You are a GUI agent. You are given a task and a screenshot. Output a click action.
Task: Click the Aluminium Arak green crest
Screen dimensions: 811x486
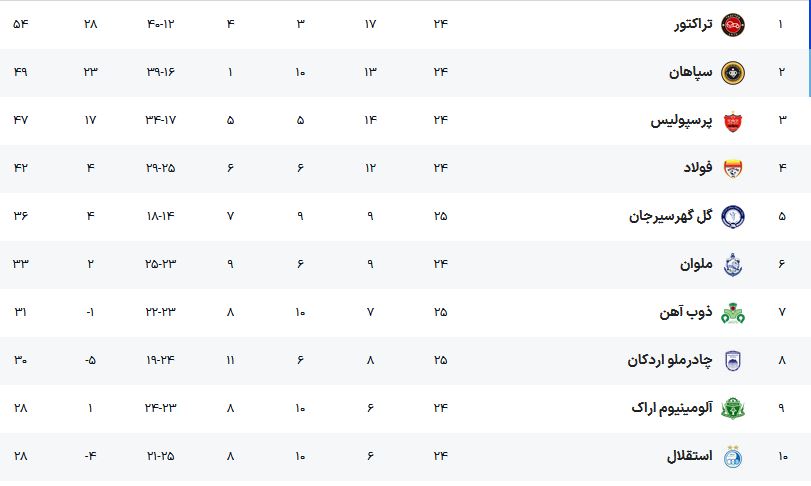pyautogui.click(x=732, y=408)
